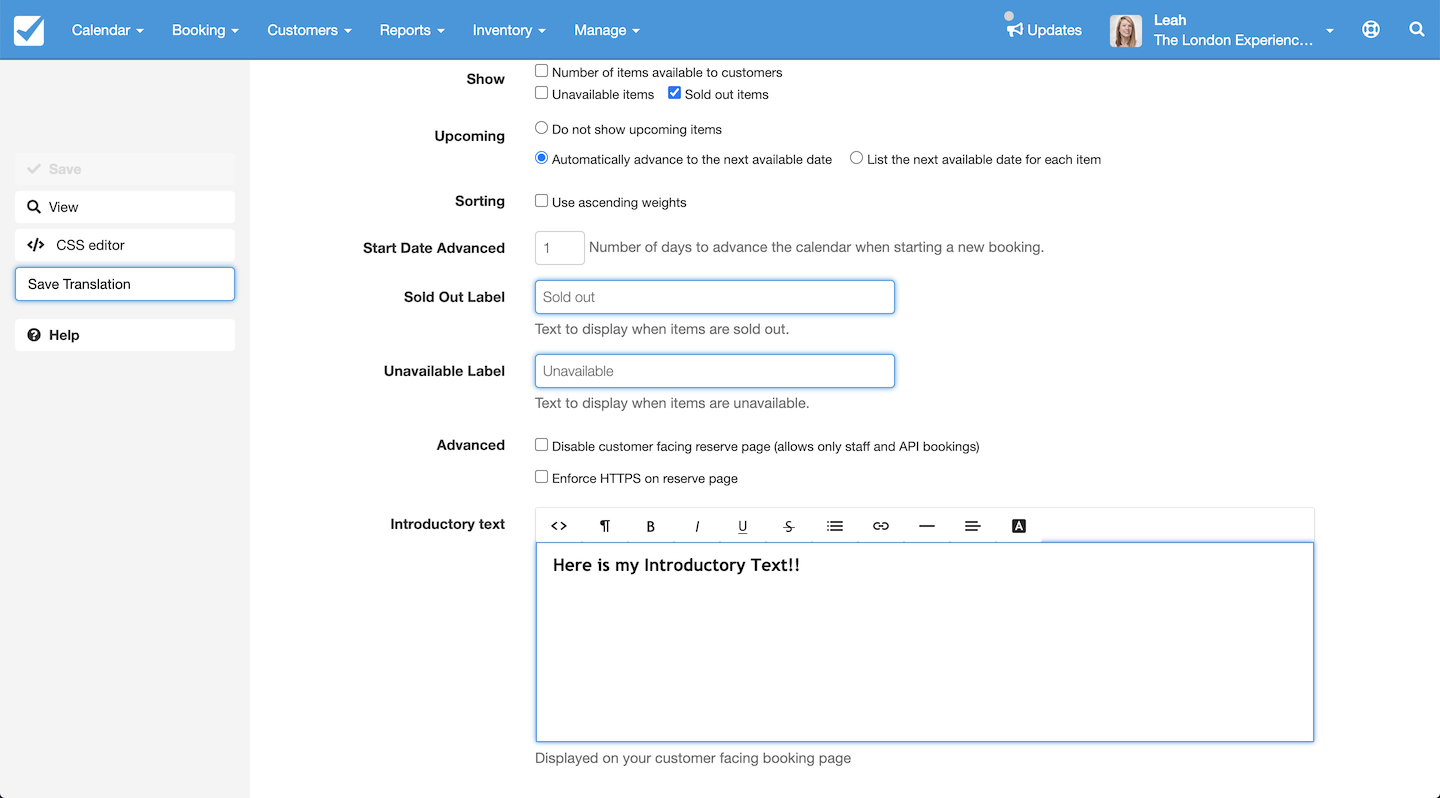Apply italic formatting in editor
The height and width of the screenshot is (798, 1440).
tap(697, 526)
